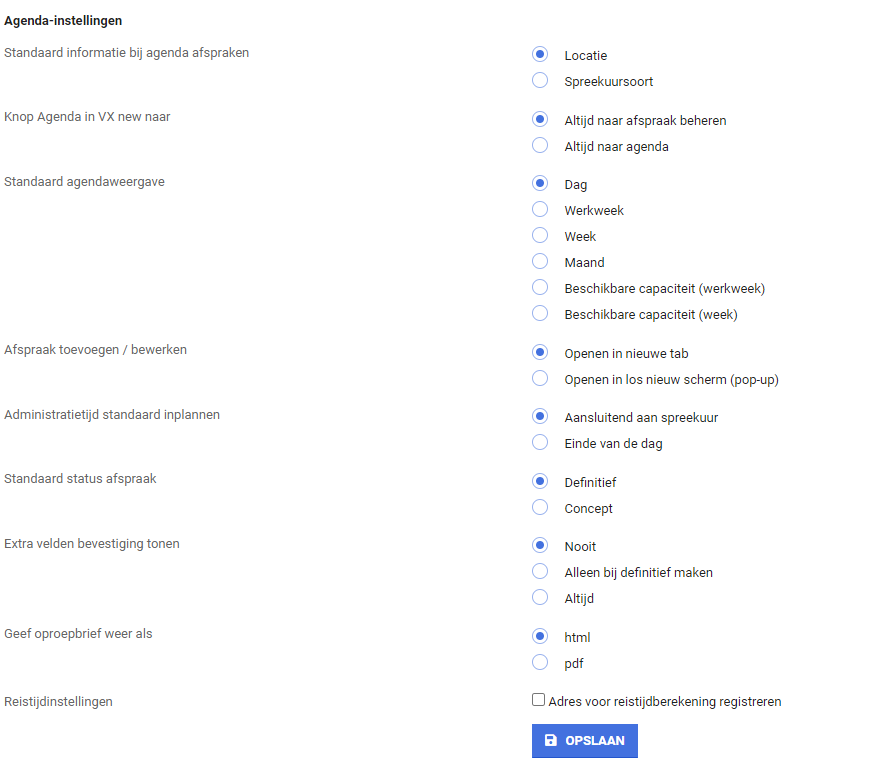Select Beschikbare capaciteit (werkweek) option

540,288
